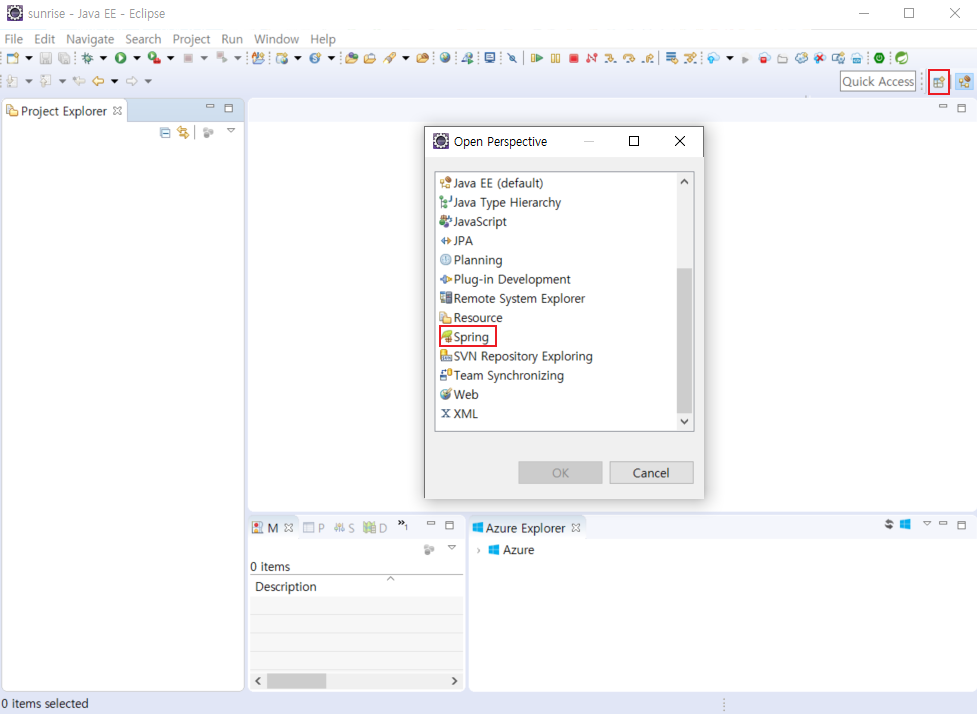Select the Project Explorer tab

(64, 111)
